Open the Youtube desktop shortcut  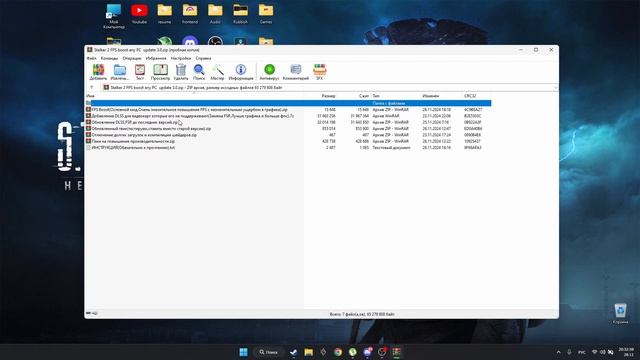tap(139, 14)
